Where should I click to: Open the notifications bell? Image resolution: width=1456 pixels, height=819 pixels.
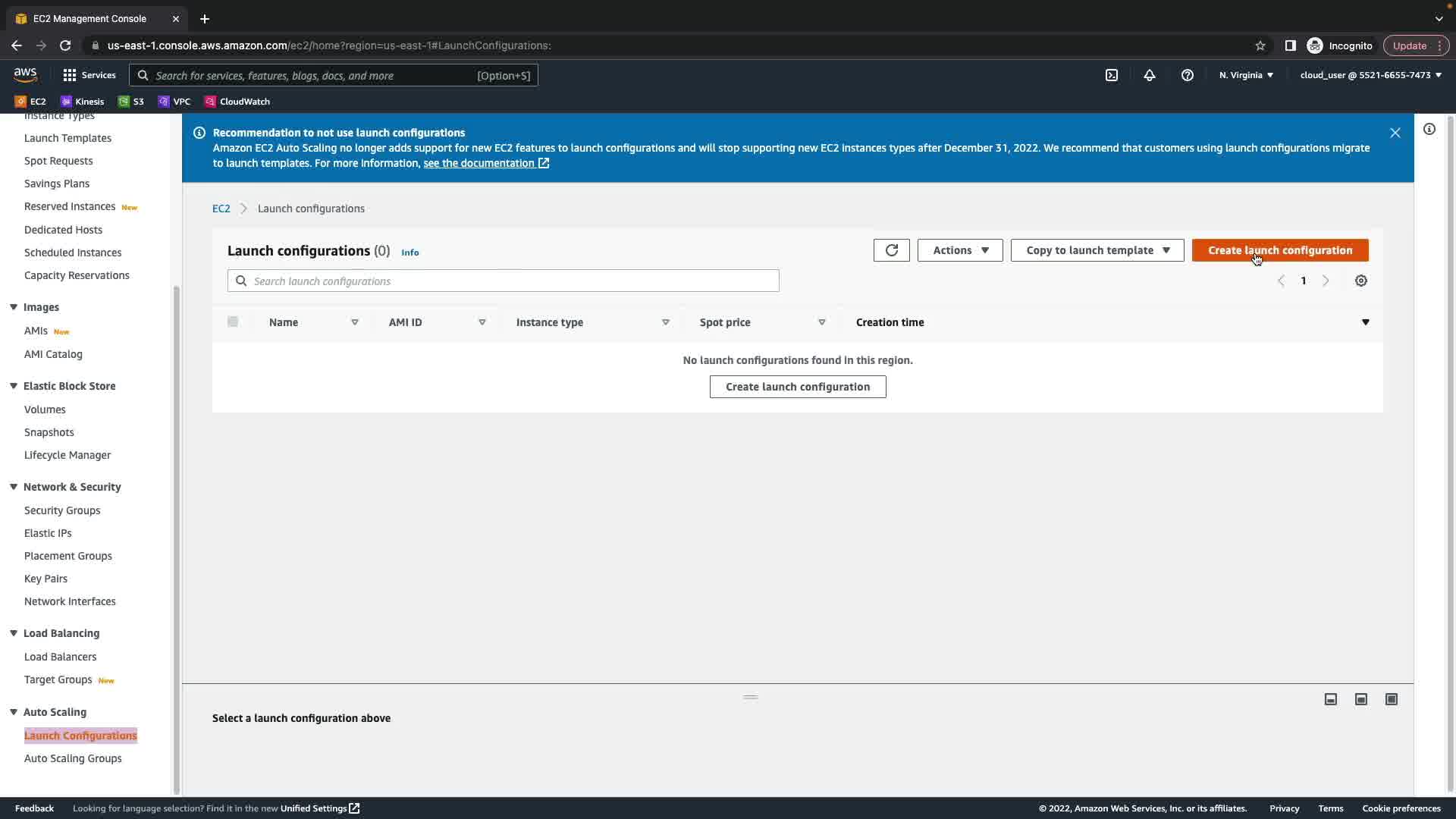(x=1150, y=75)
